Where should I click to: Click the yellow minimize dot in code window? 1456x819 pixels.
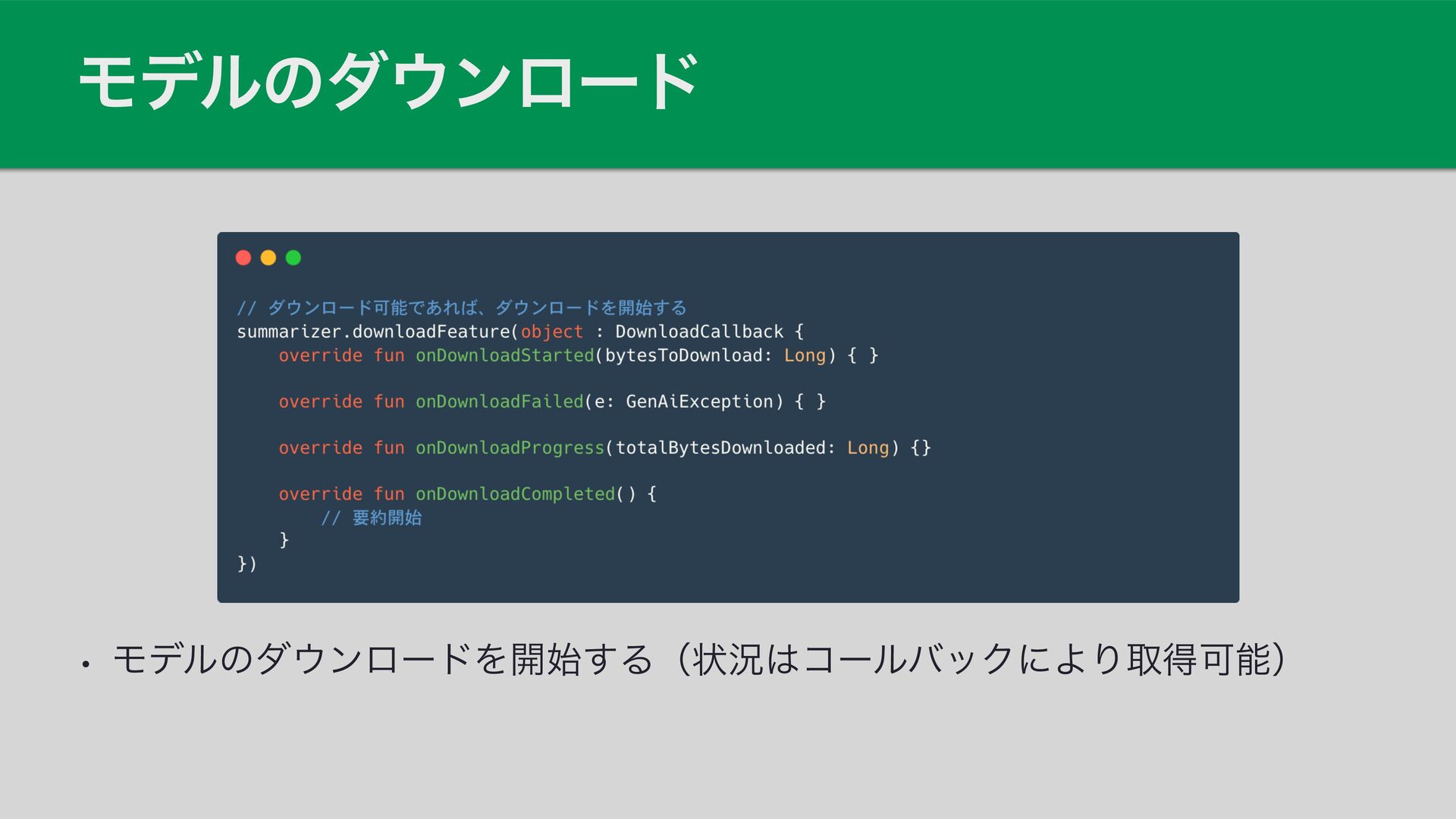[x=268, y=258]
